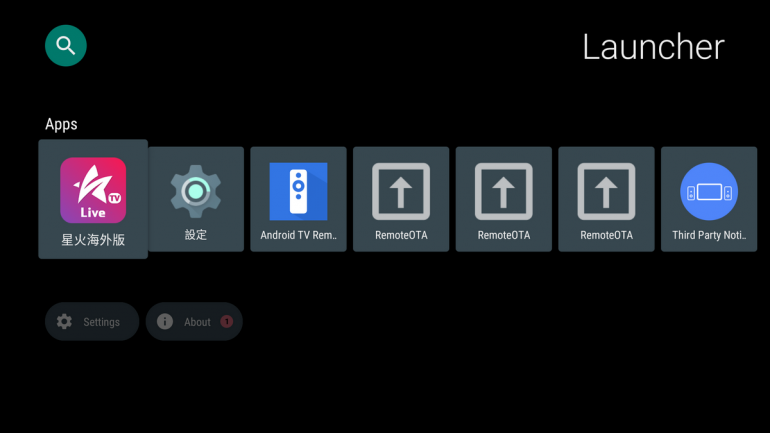Click the 星火海外版 label text
Image resolution: width=770 pixels, height=433 pixels.
coord(93,240)
